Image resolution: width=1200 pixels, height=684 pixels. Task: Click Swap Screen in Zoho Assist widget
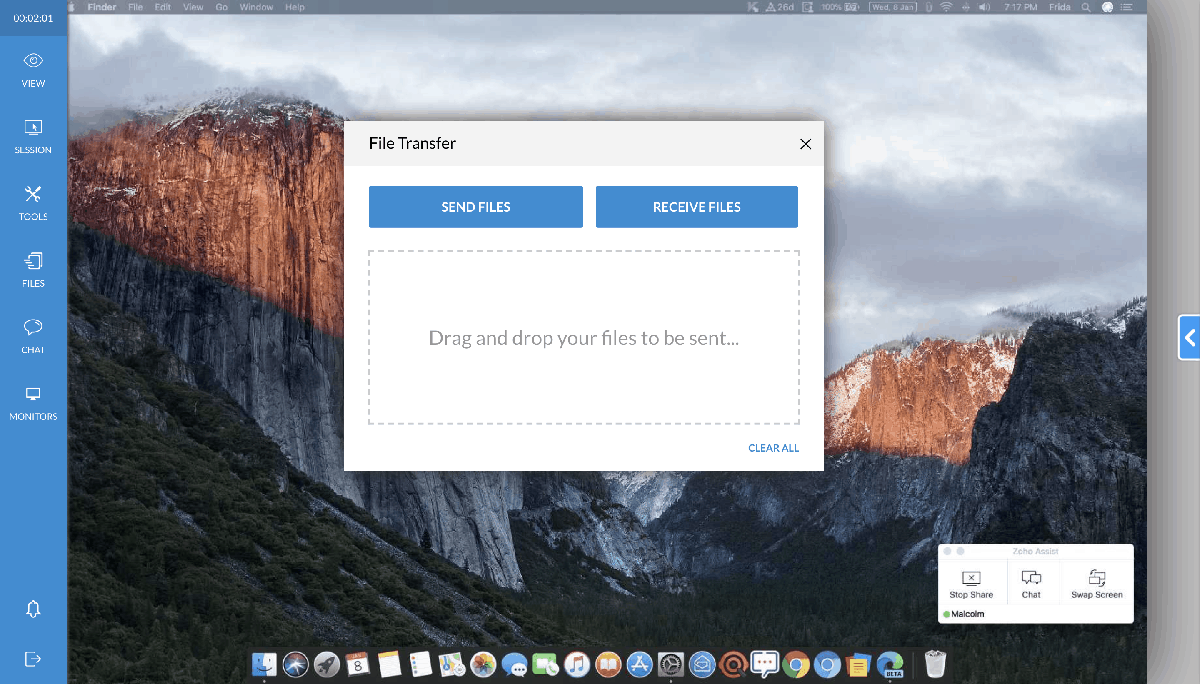pyautogui.click(x=1096, y=584)
